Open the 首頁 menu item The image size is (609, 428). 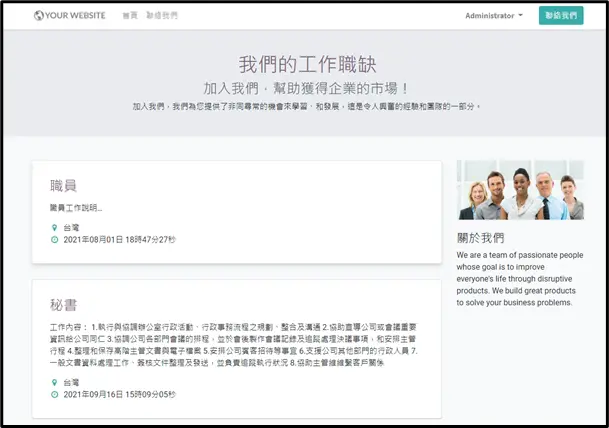130,16
